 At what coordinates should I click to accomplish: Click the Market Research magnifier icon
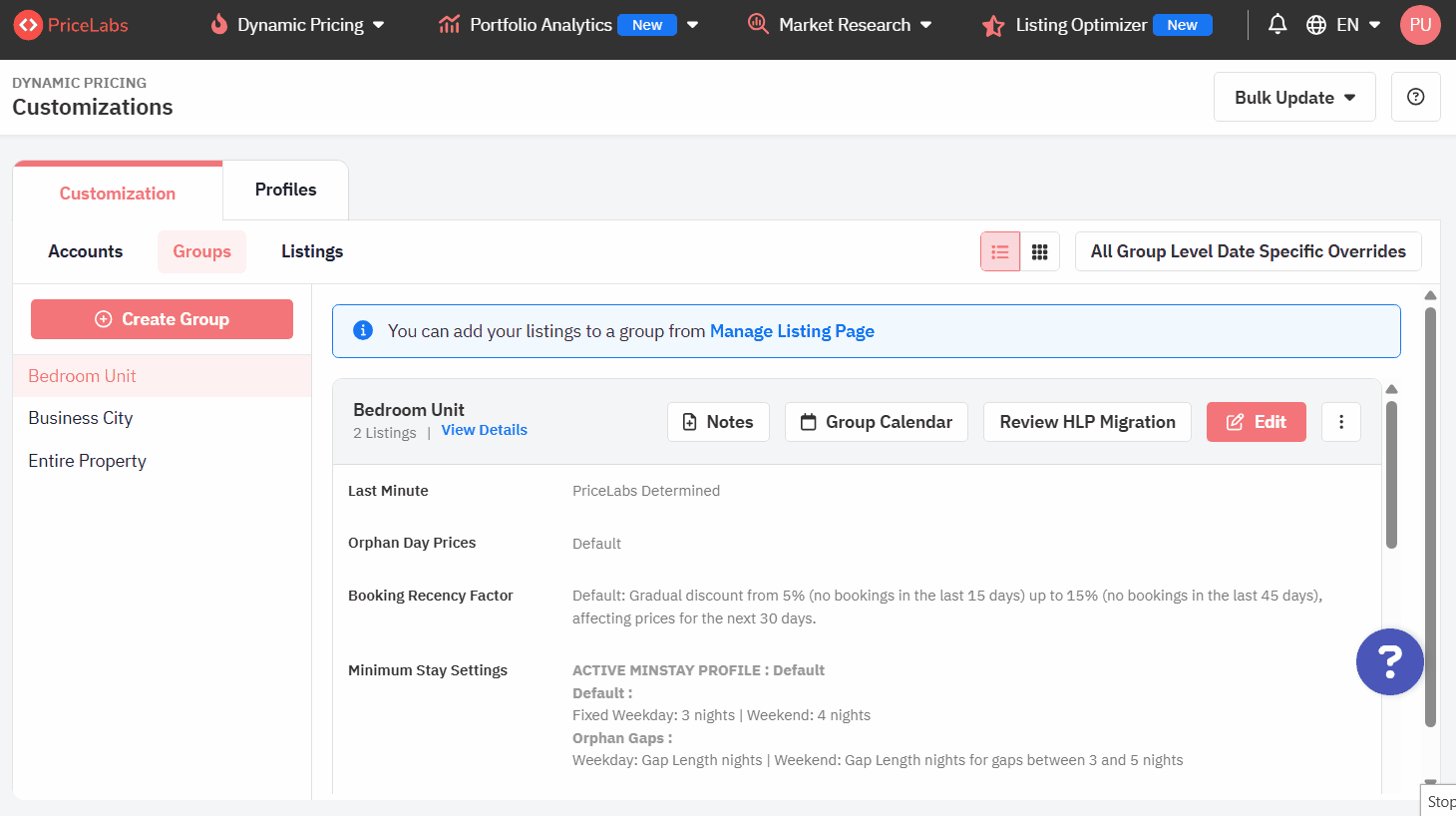[x=758, y=25]
